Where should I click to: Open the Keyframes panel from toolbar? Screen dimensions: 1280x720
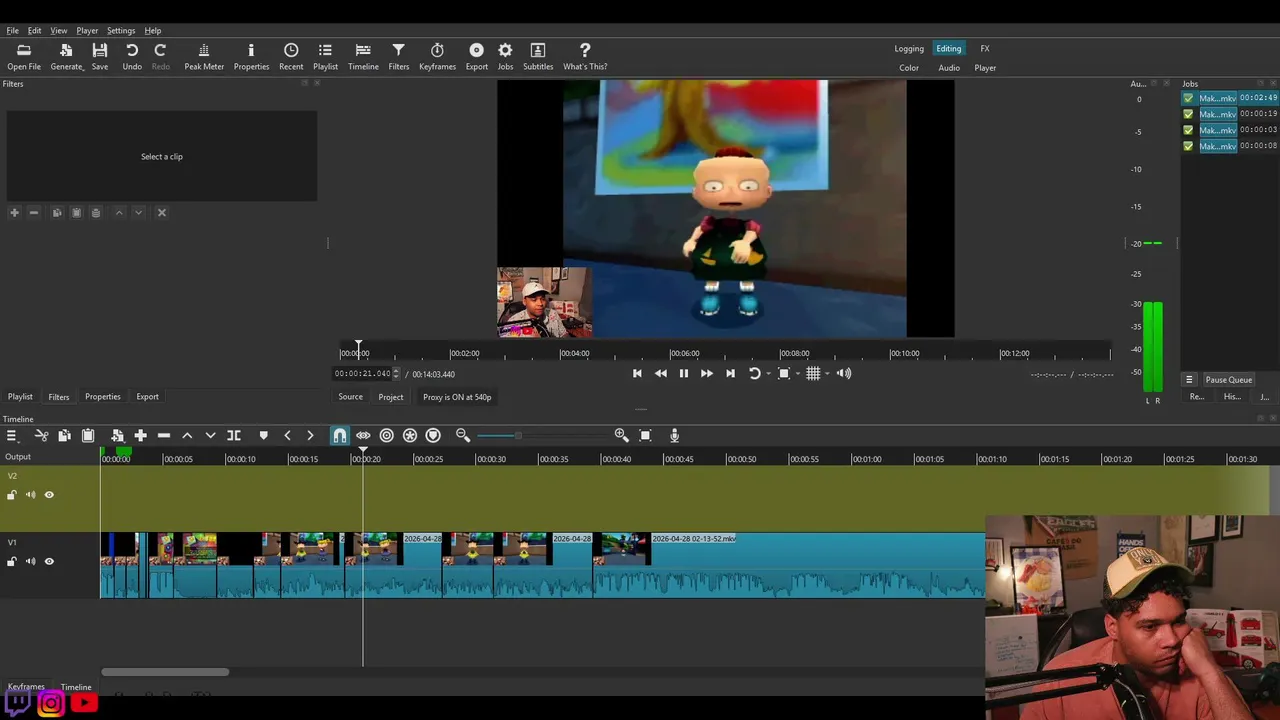[x=437, y=57]
